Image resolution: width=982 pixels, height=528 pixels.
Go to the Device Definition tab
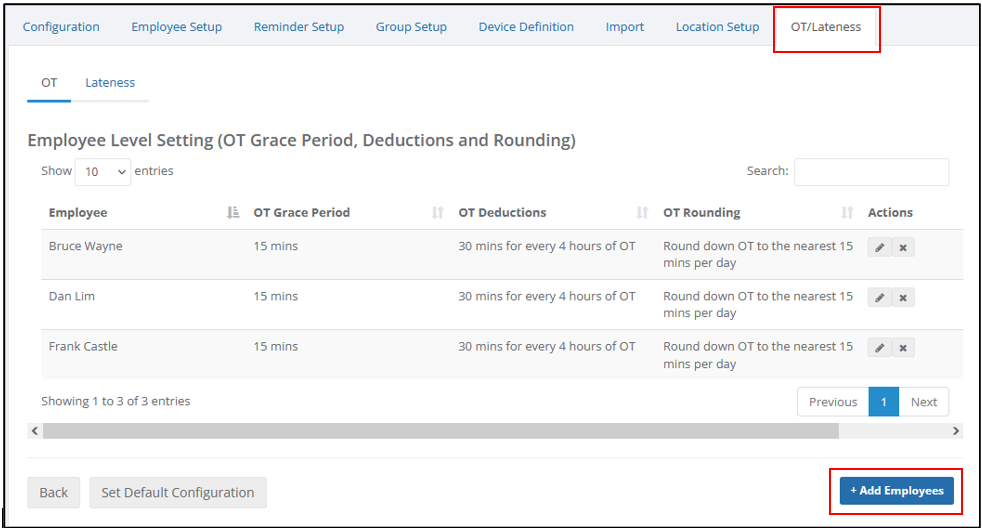(x=526, y=27)
